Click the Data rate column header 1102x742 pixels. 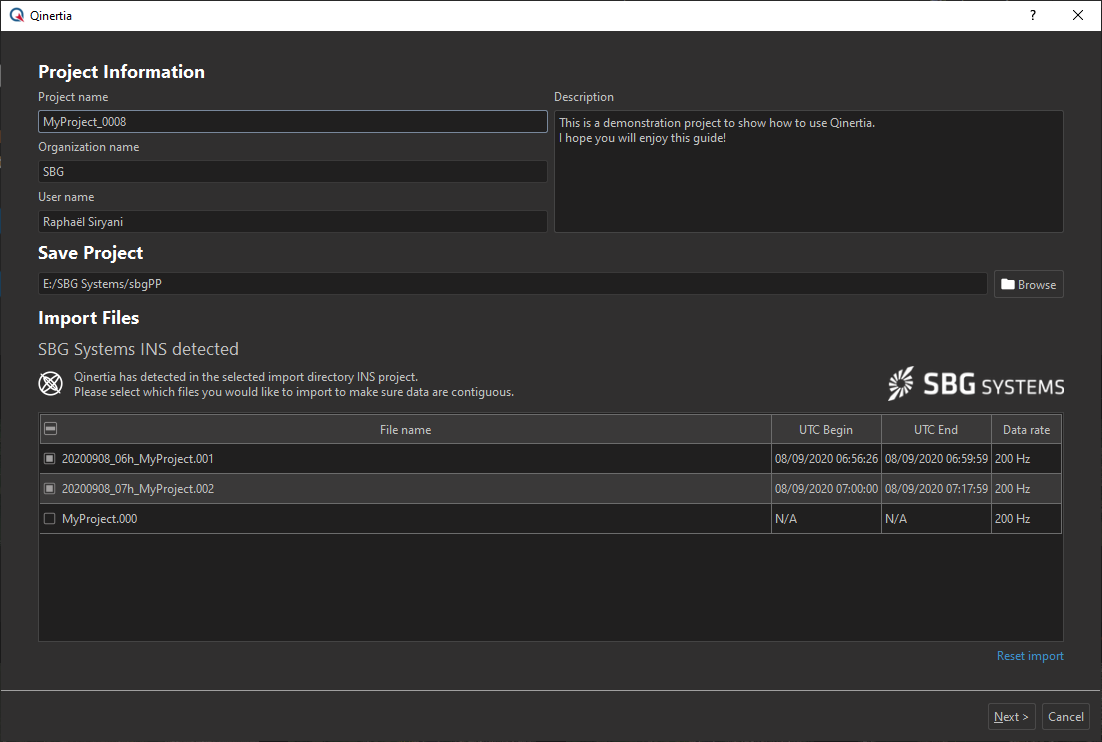point(1026,430)
